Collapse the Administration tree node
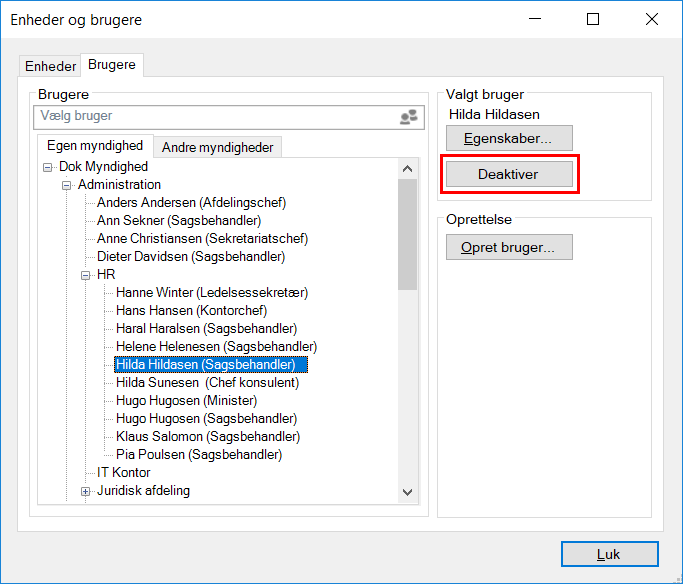Image resolution: width=683 pixels, height=584 pixels. pos(67,185)
